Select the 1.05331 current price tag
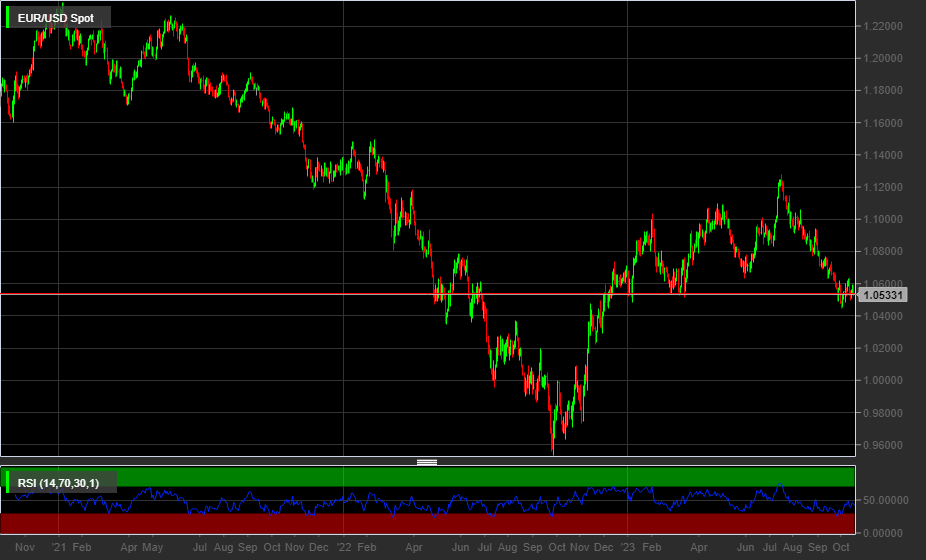926x560 pixels. [883, 295]
